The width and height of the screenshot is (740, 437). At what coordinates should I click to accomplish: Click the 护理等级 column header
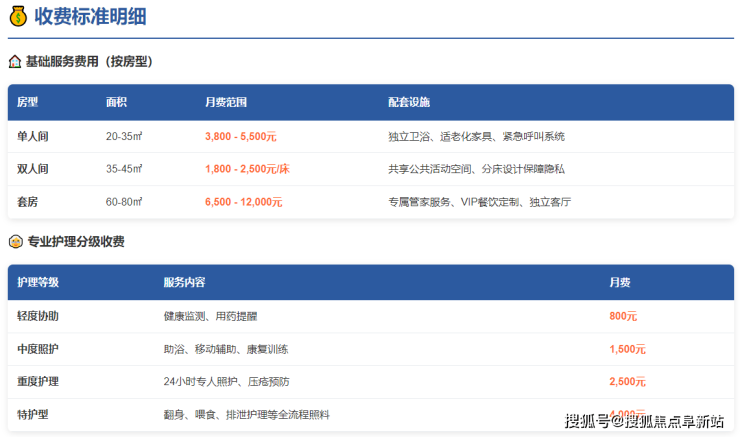pyautogui.click(x=38, y=283)
